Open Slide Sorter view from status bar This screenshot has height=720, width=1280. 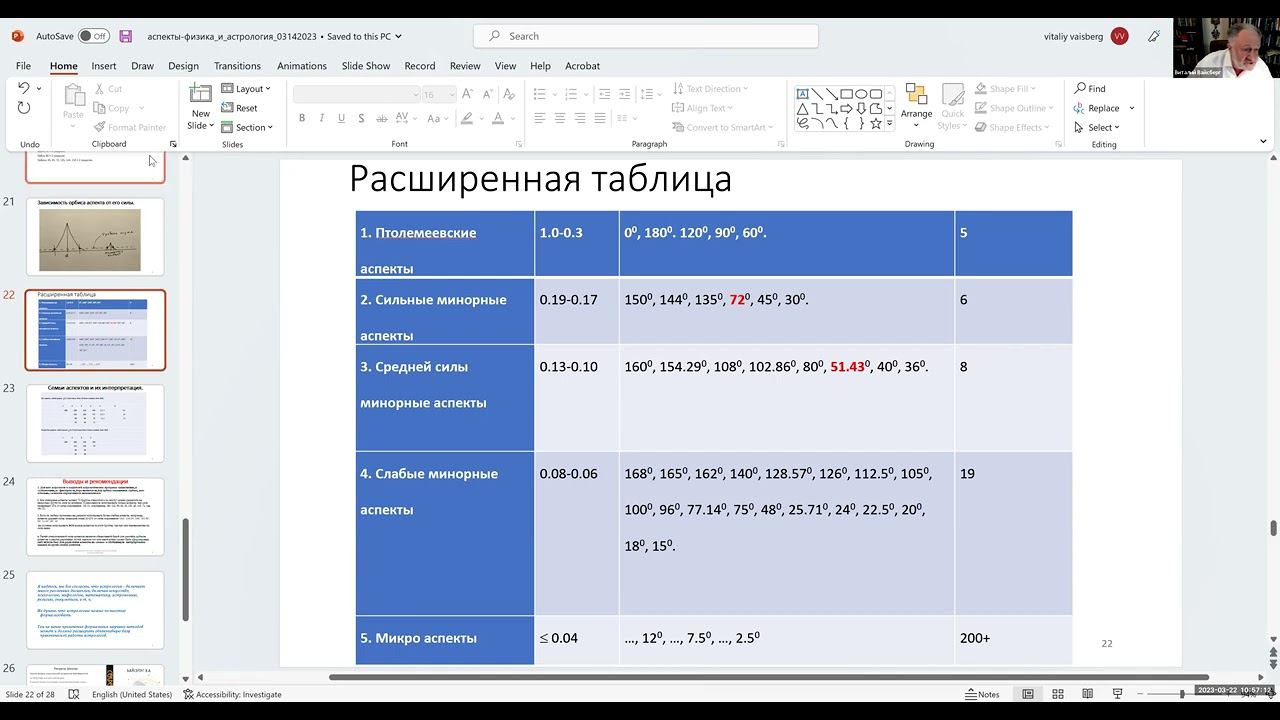coord(1057,694)
